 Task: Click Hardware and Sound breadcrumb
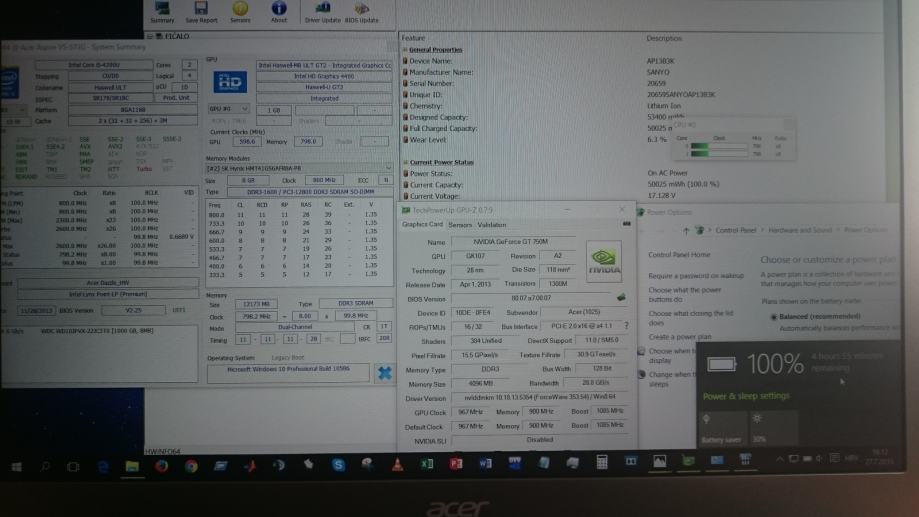coord(800,230)
